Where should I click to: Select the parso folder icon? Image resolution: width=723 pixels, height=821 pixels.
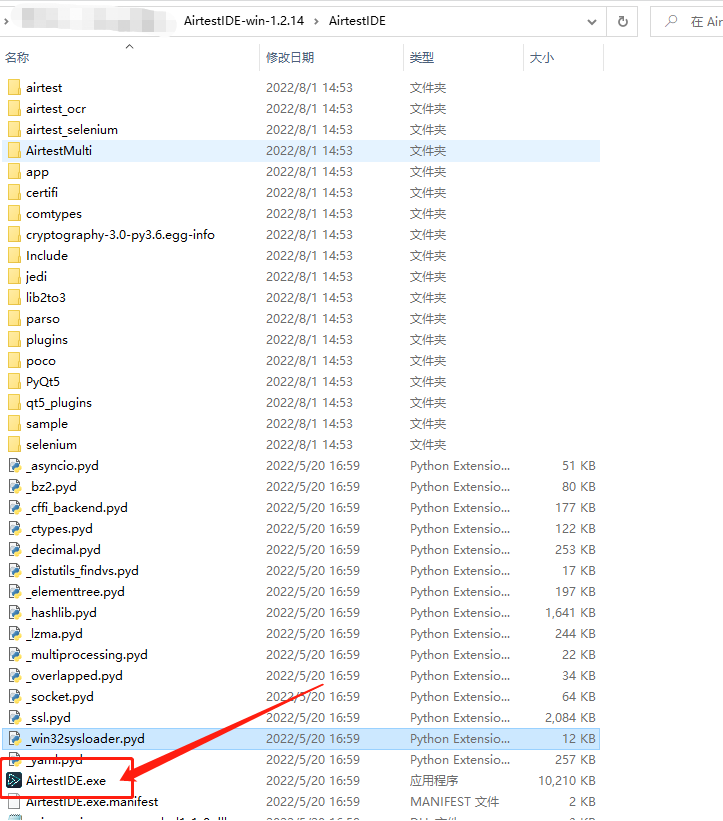click(x=15, y=318)
